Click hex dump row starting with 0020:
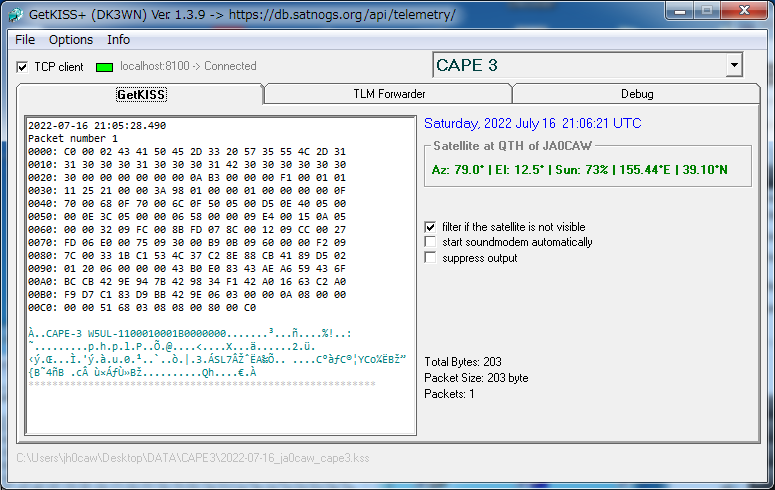 [x=187, y=178]
